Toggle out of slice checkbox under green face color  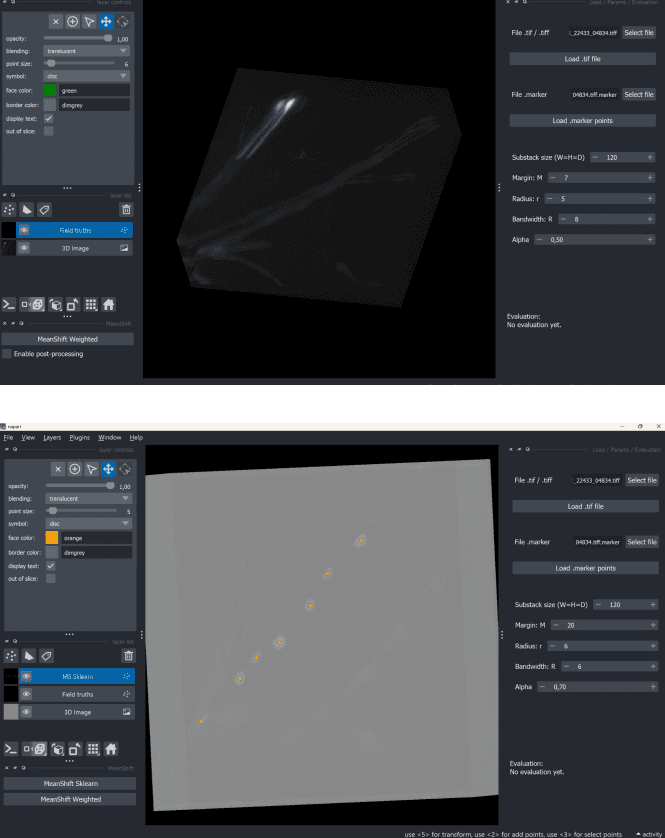click(49, 131)
